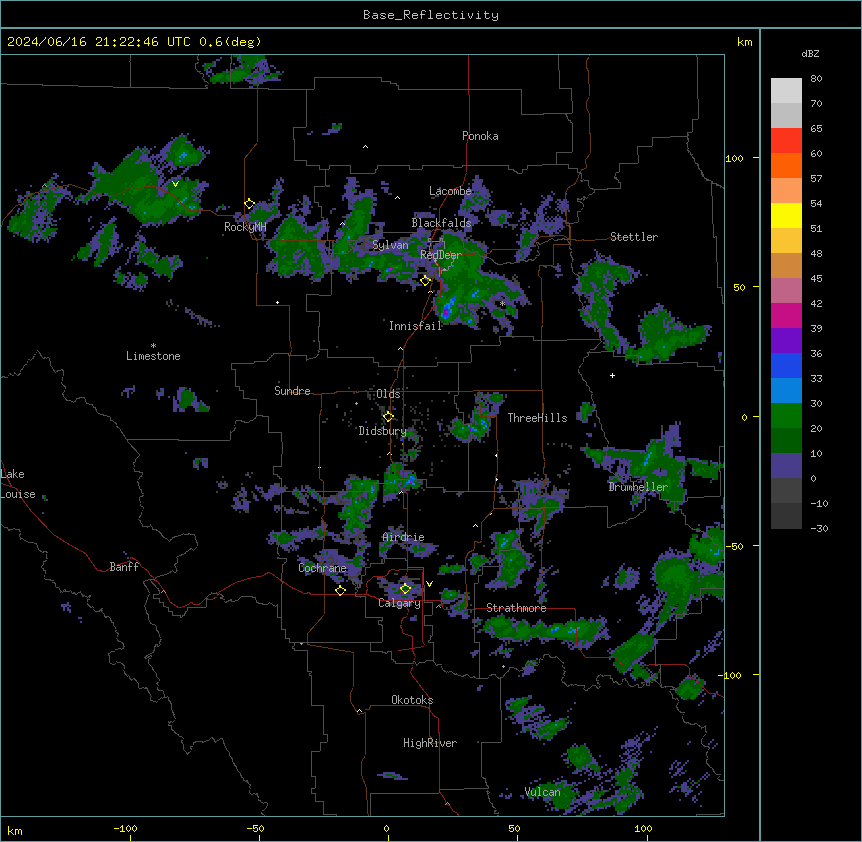This screenshot has width=862, height=842.
Task: Click the dBZ legend value 80
Action: [816, 79]
